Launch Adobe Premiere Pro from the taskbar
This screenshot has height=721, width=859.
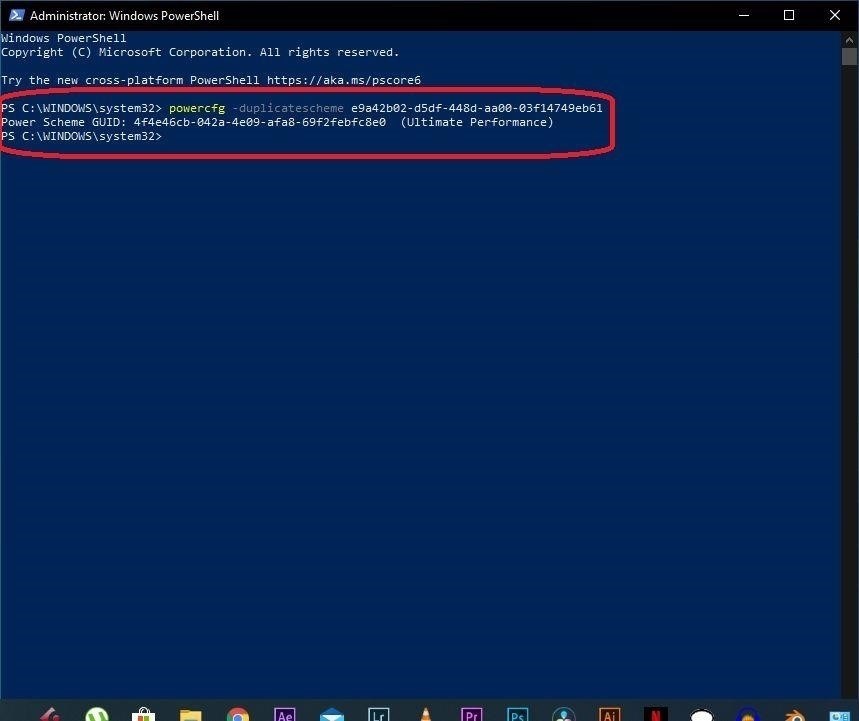click(x=472, y=714)
